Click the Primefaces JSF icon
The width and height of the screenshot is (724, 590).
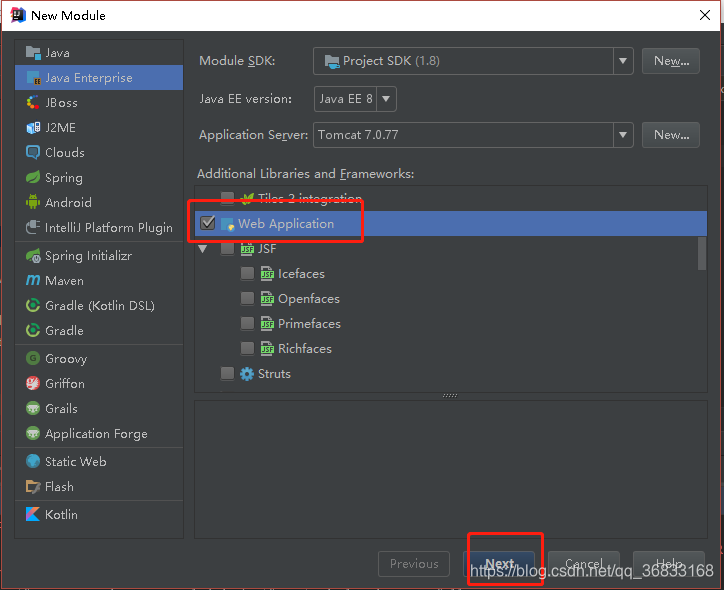267,324
